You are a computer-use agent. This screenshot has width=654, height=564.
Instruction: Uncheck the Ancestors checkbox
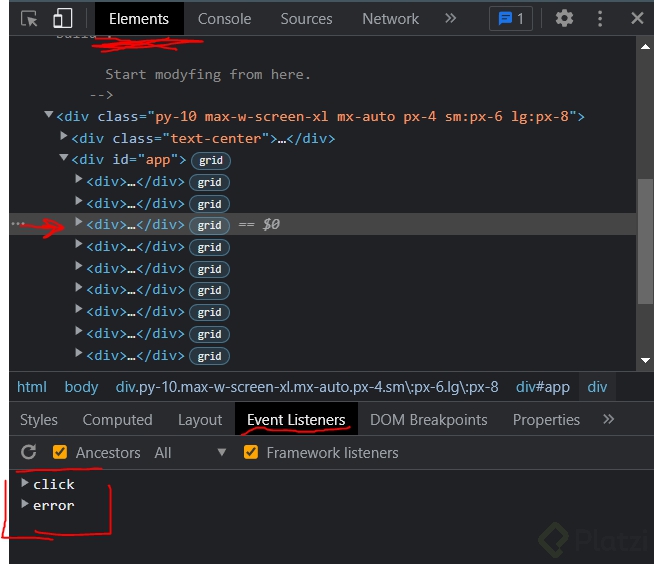(60, 452)
